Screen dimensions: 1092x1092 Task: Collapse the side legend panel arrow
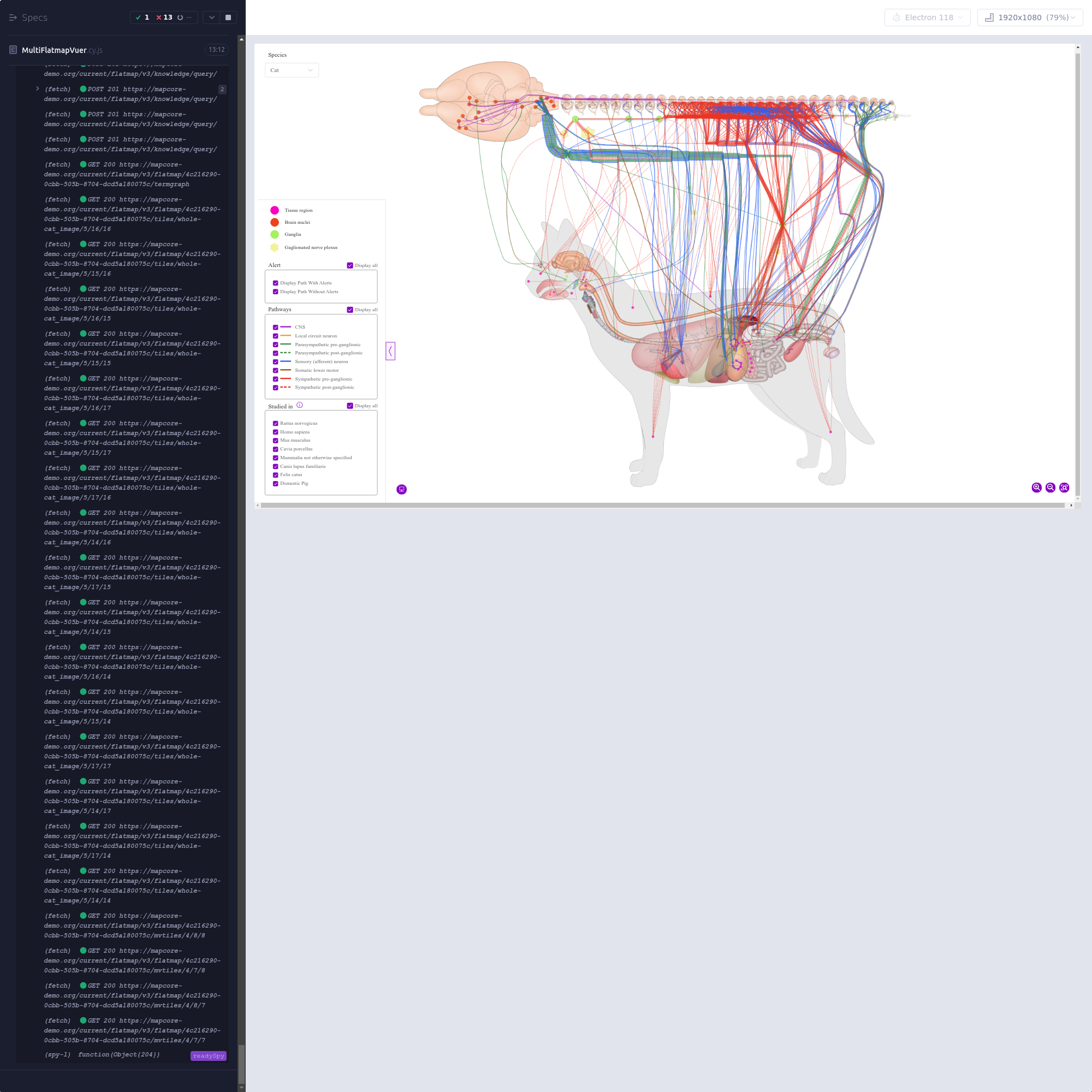390,351
